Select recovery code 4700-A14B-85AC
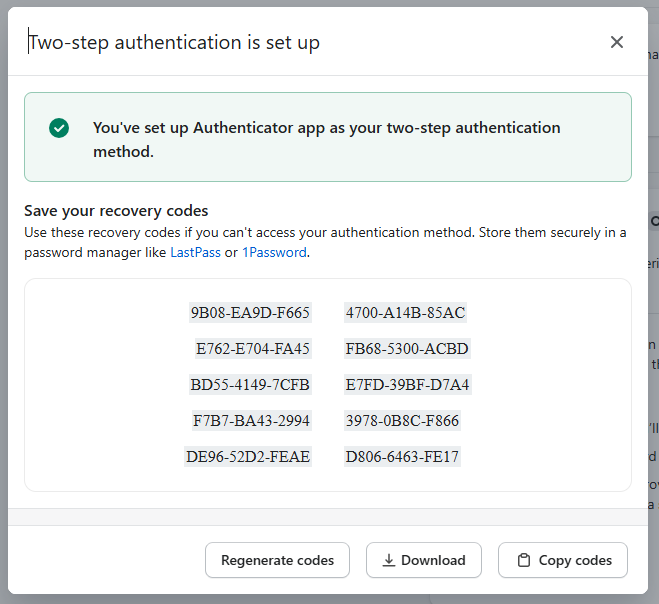 click(x=405, y=313)
